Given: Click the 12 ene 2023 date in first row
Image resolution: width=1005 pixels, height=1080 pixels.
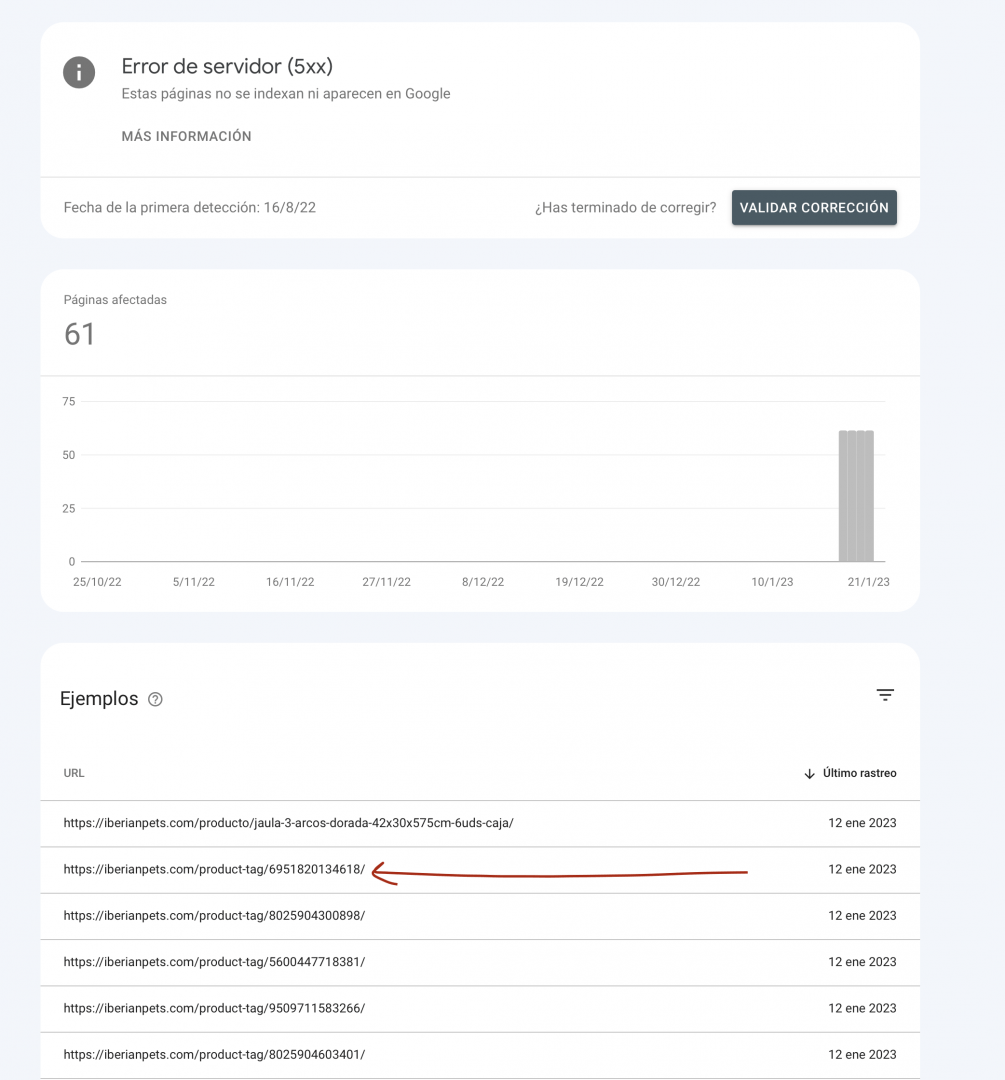Looking at the screenshot, I should tap(862, 823).
